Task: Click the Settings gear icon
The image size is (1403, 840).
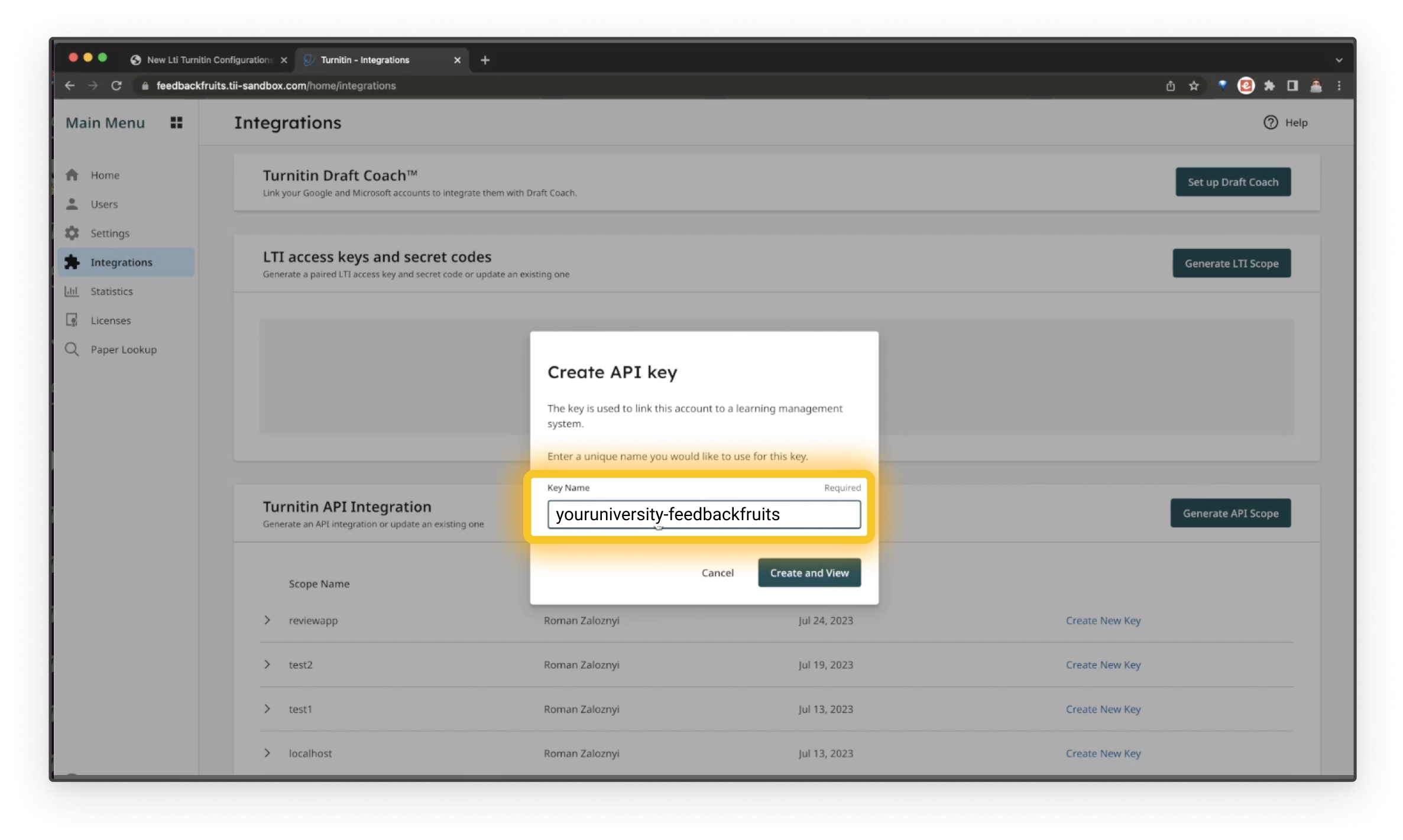Action: 72,233
